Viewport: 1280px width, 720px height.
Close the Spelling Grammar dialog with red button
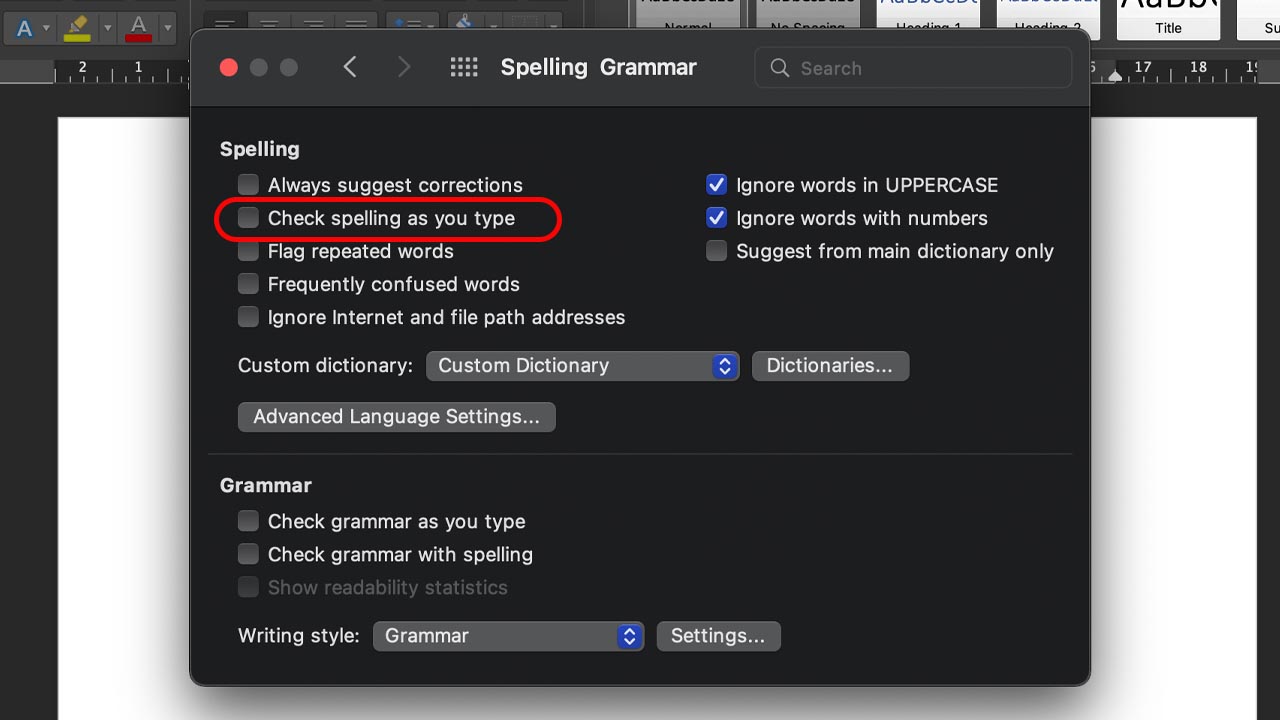click(x=229, y=67)
